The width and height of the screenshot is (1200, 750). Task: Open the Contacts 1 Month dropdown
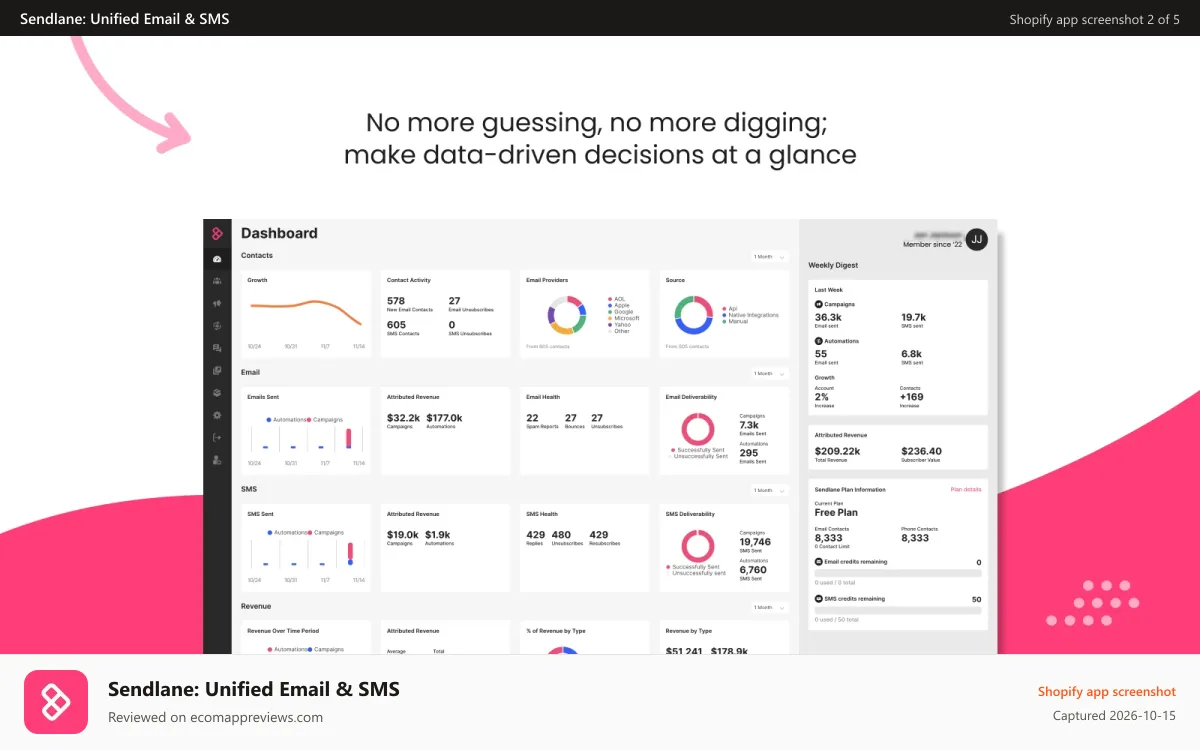click(770, 257)
